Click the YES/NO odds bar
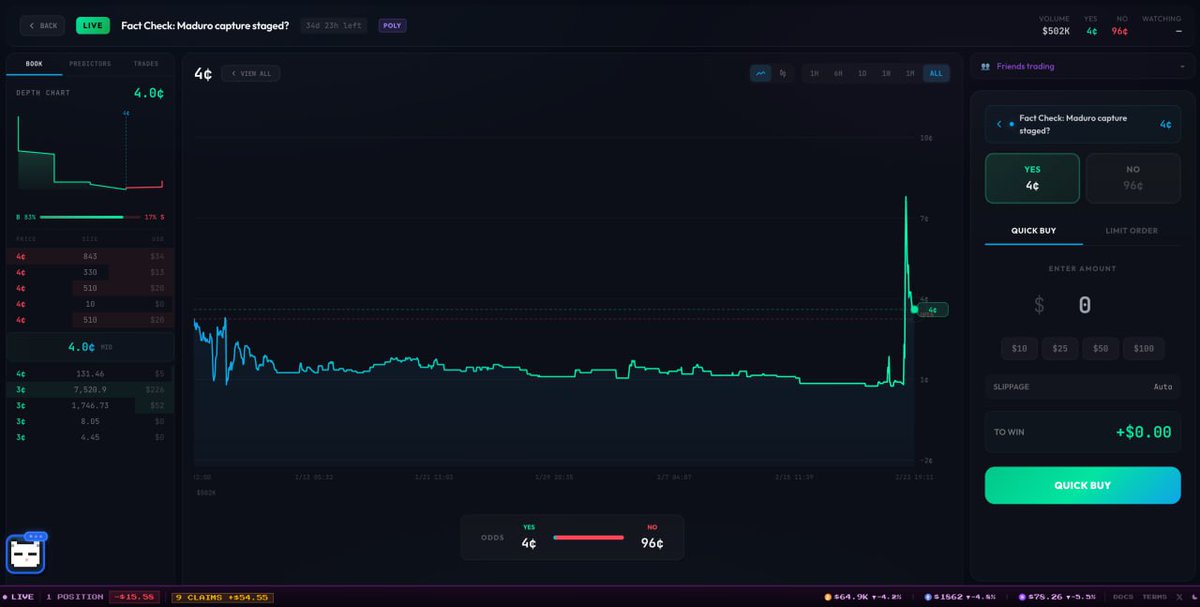The height and width of the screenshot is (607, 1200). 588,537
